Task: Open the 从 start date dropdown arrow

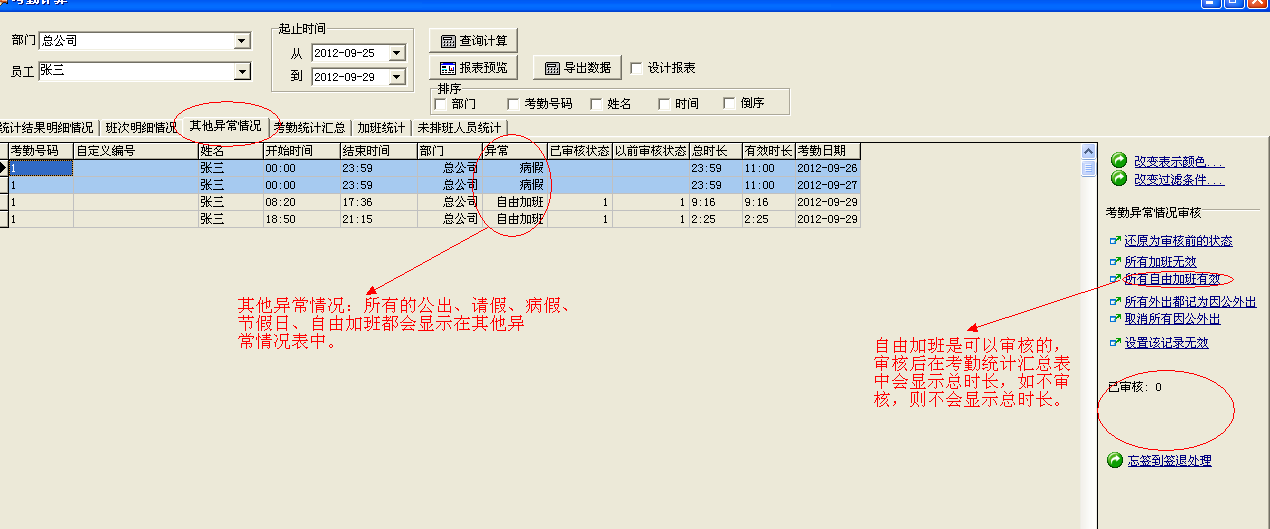Action: (x=397, y=53)
